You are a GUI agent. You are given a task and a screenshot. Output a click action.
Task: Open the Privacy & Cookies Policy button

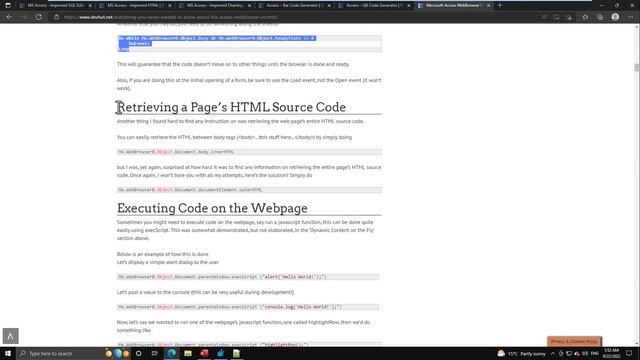pyautogui.click(x=574, y=341)
